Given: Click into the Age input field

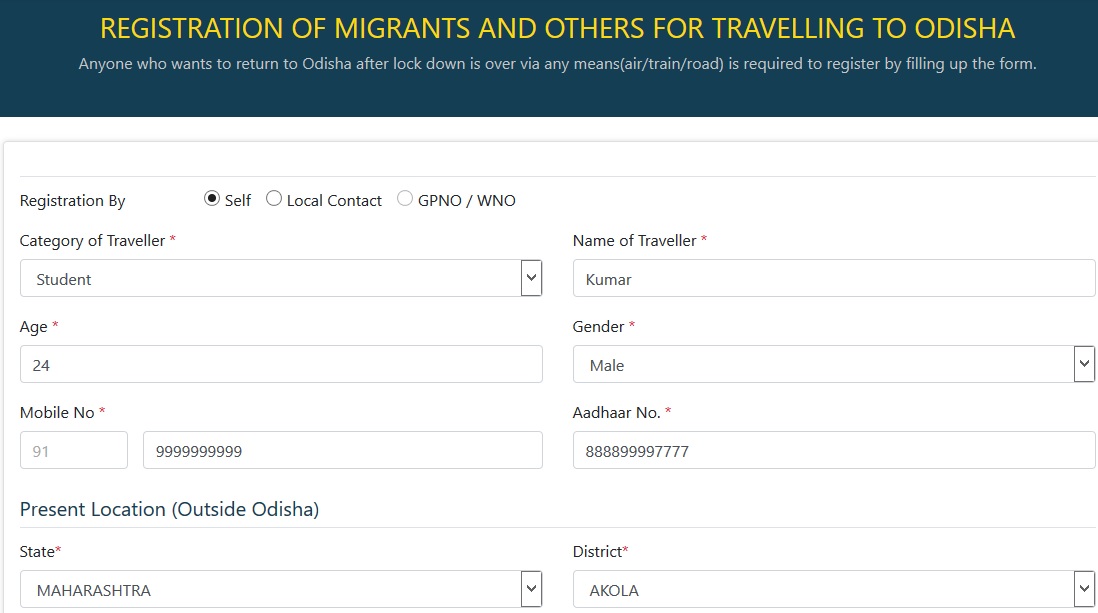Looking at the screenshot, I should point(281,365).
